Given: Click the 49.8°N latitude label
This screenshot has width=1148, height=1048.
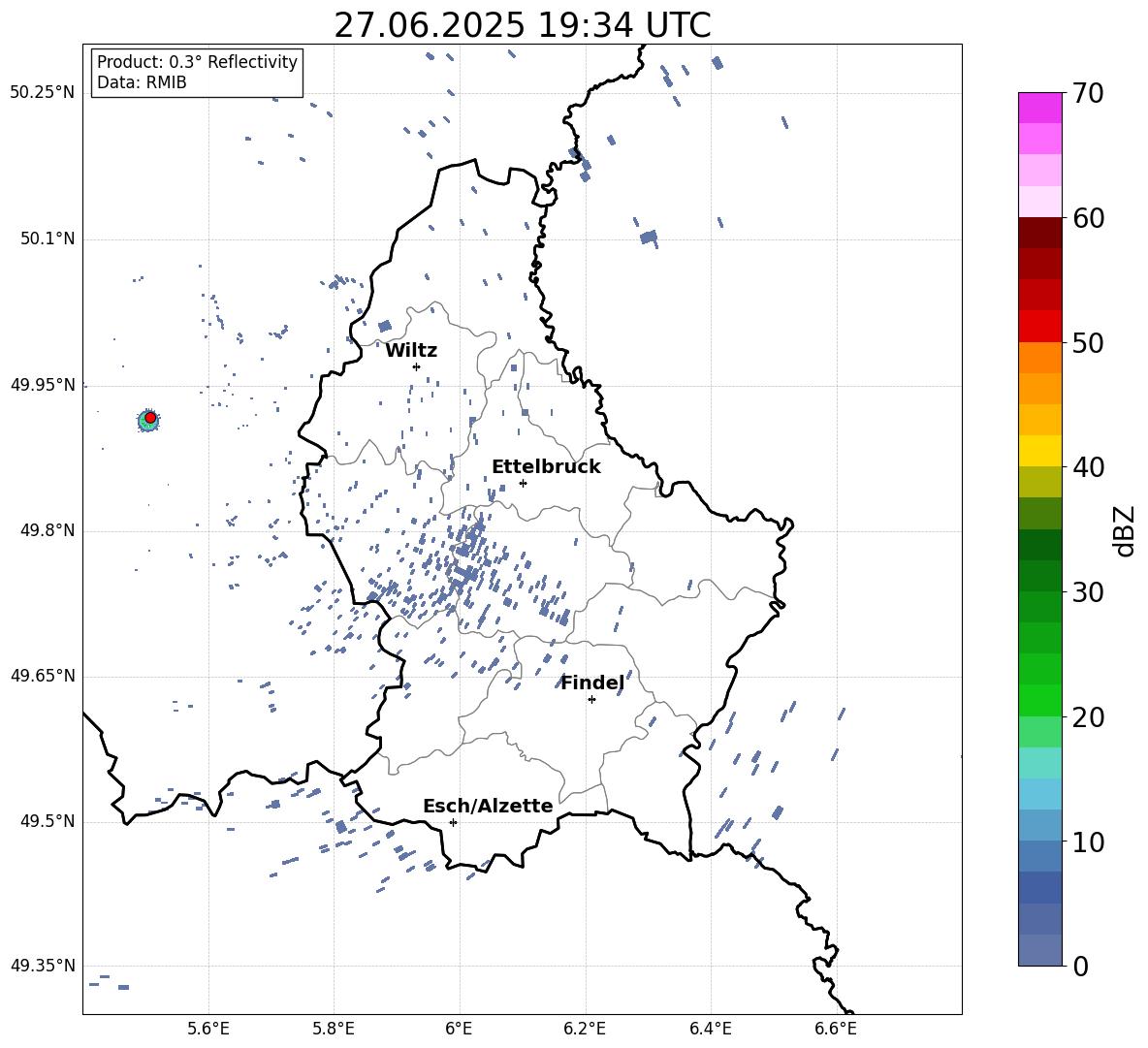Looking at the screenshot, I should tap(48, 530).
